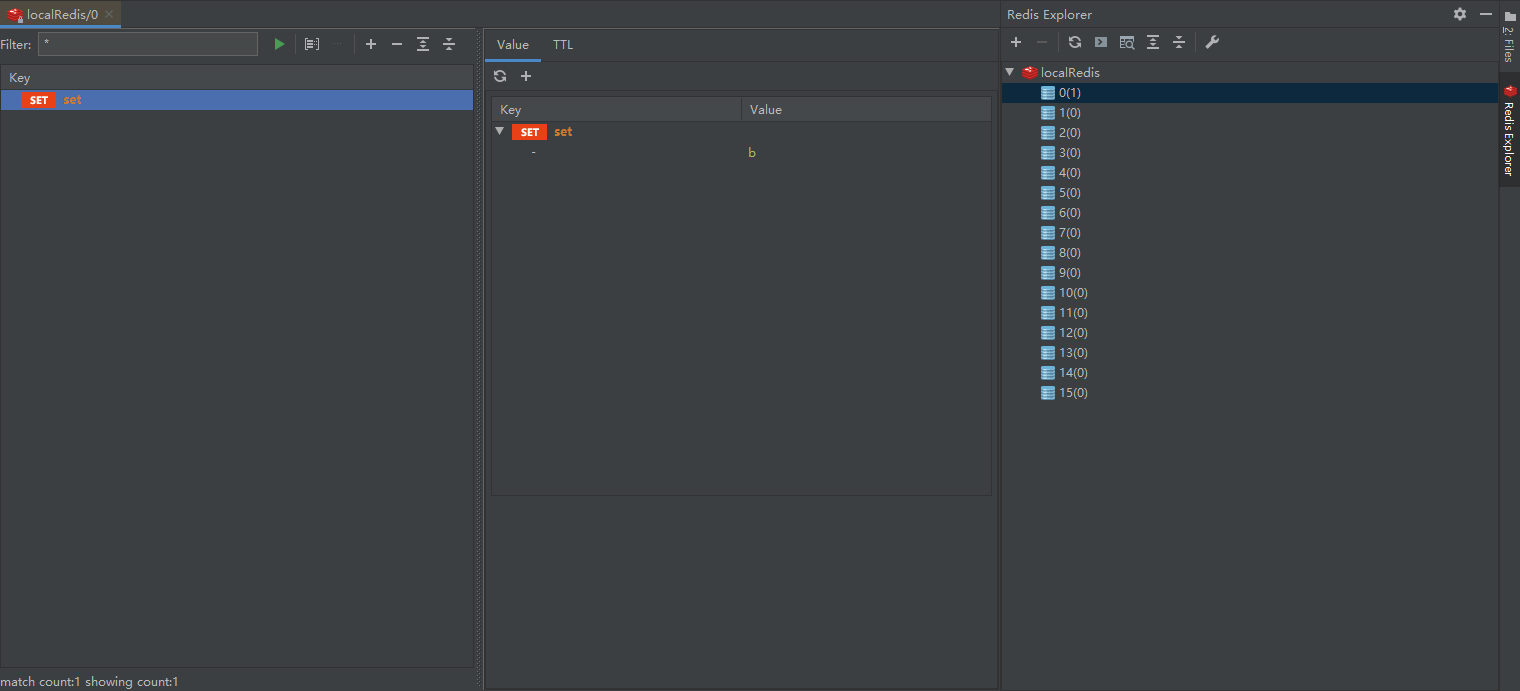This screenshot has width=1520, height=691.
Task: Select database 10(0)
Action: pyautogui.click(x=1073, y=293)
